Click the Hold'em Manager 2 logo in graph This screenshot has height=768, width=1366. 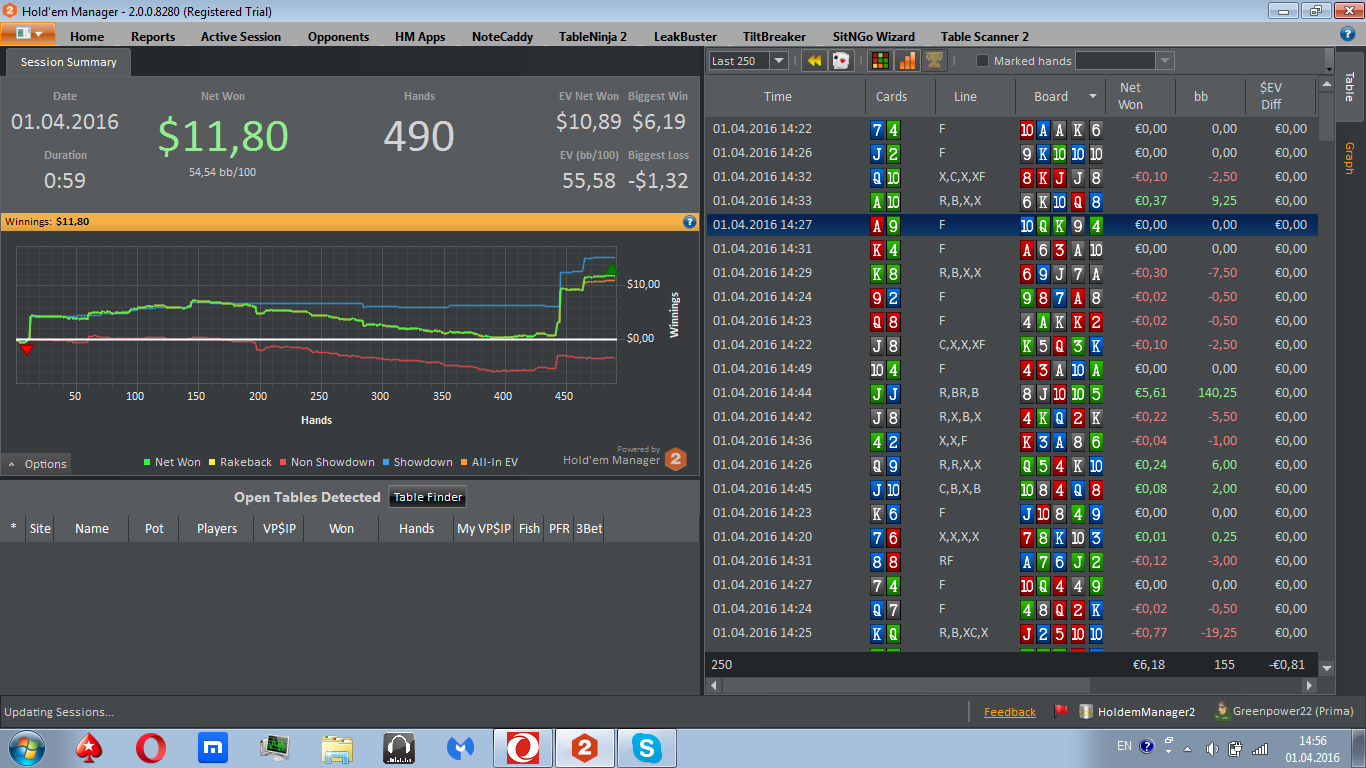677,459
